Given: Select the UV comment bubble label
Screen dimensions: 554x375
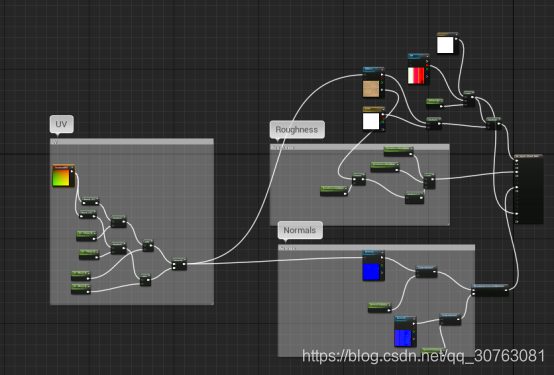Looking at the screenshot, I should coord(61,124).
